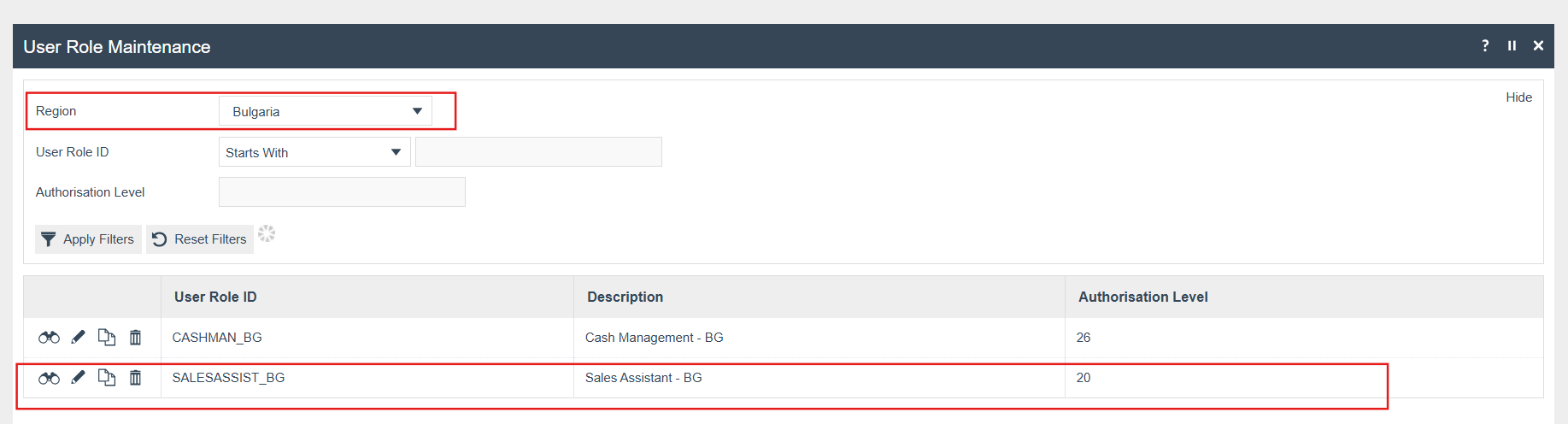Open help with the question mark icon
This screenshot has width=1568, height=424.
(x=1485, y=46)
